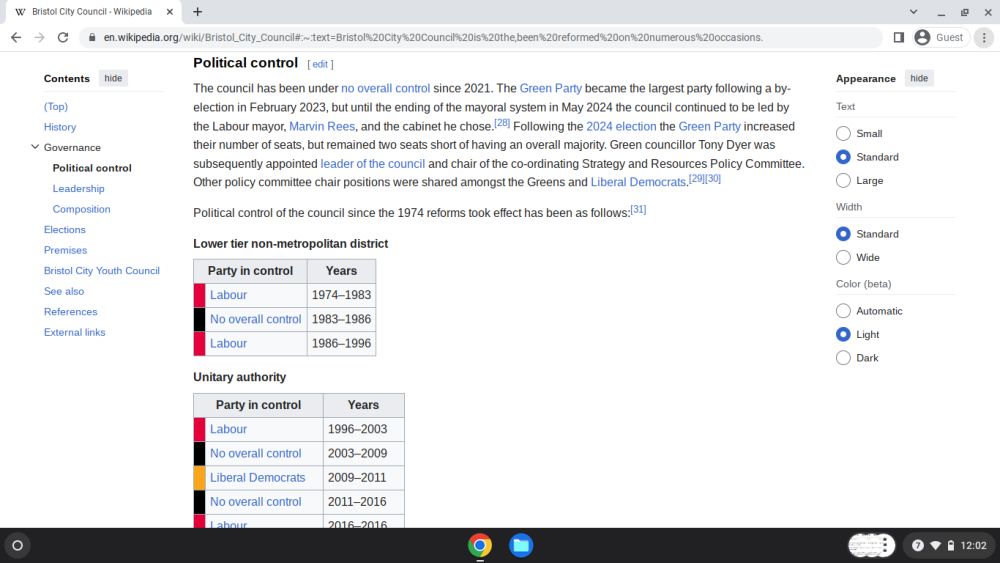Go to History section
The width and height of the screenshot is (1000, 563).
pos(60,127)
